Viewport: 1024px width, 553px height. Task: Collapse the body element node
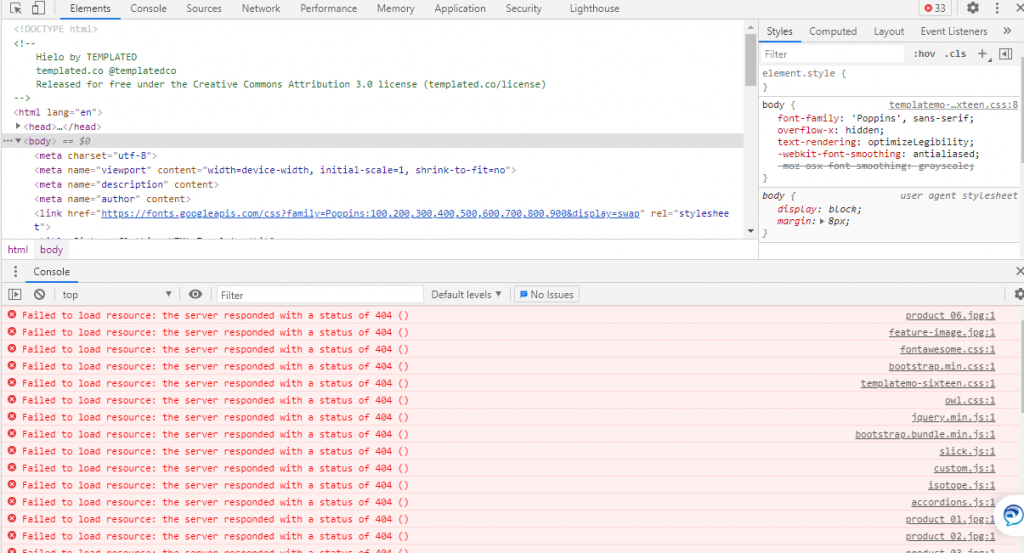point(18,140)
